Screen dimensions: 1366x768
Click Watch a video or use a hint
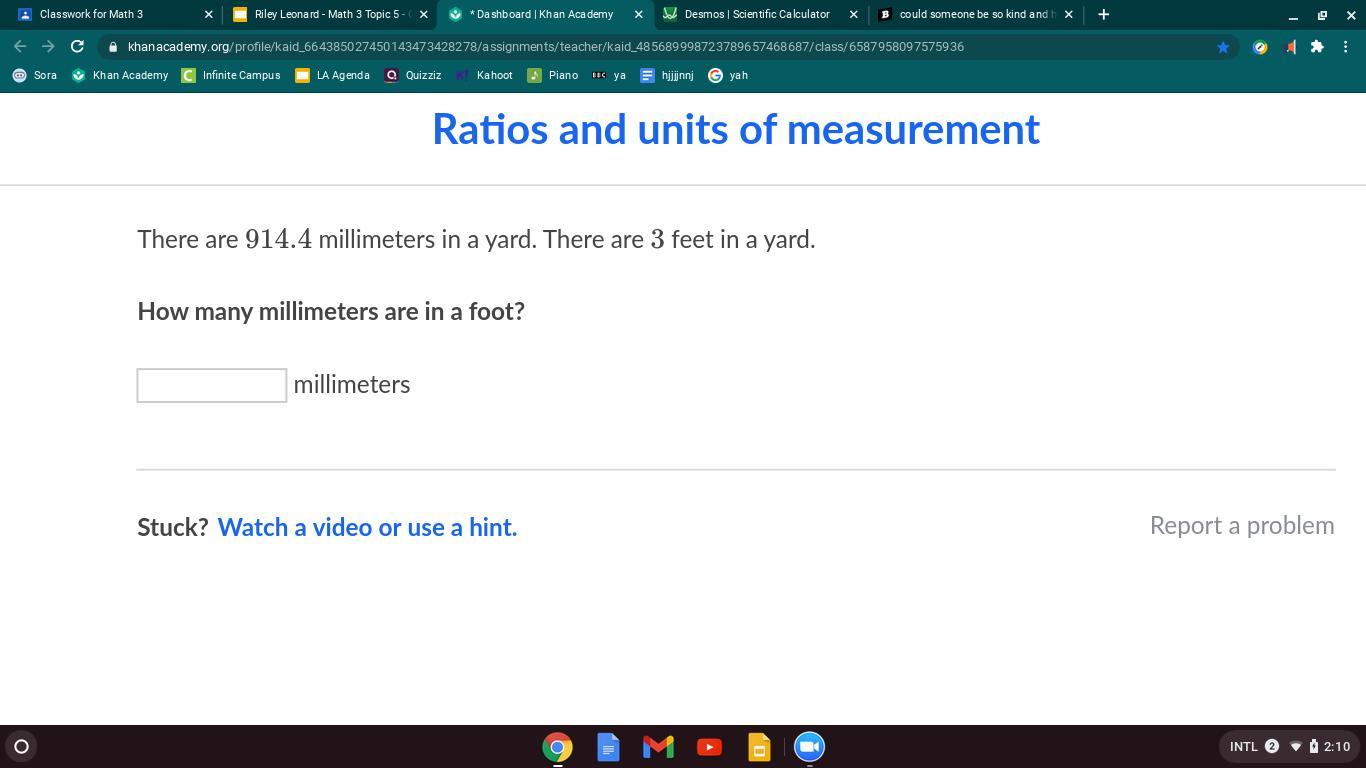click(x=367, y=527)
